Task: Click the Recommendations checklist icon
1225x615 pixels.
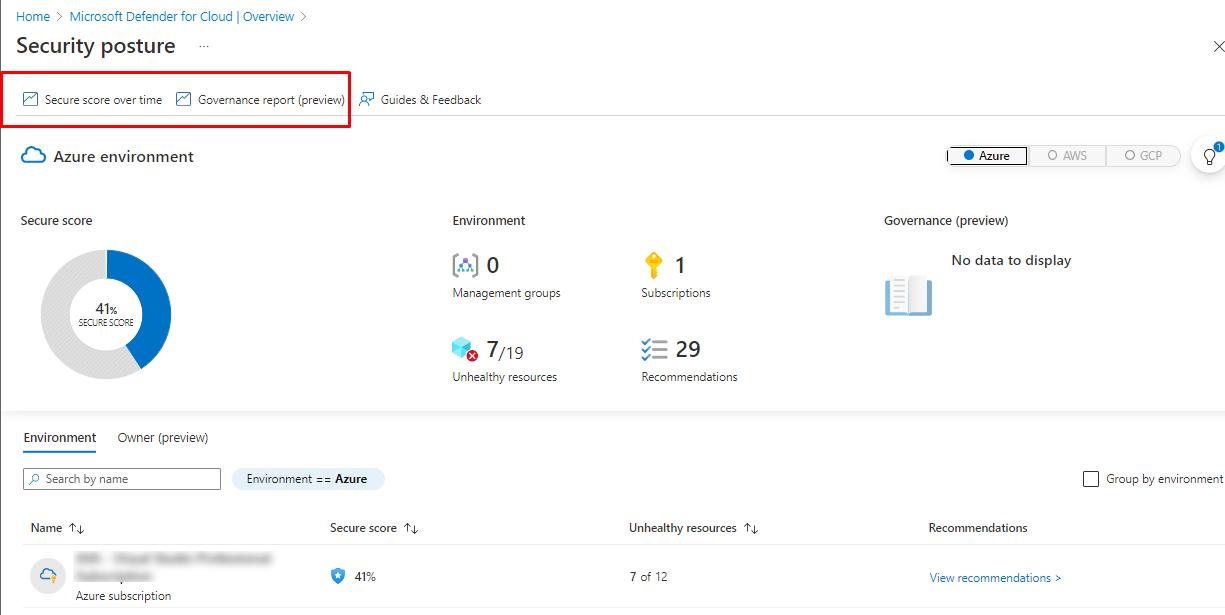Action: coord(654,350)
